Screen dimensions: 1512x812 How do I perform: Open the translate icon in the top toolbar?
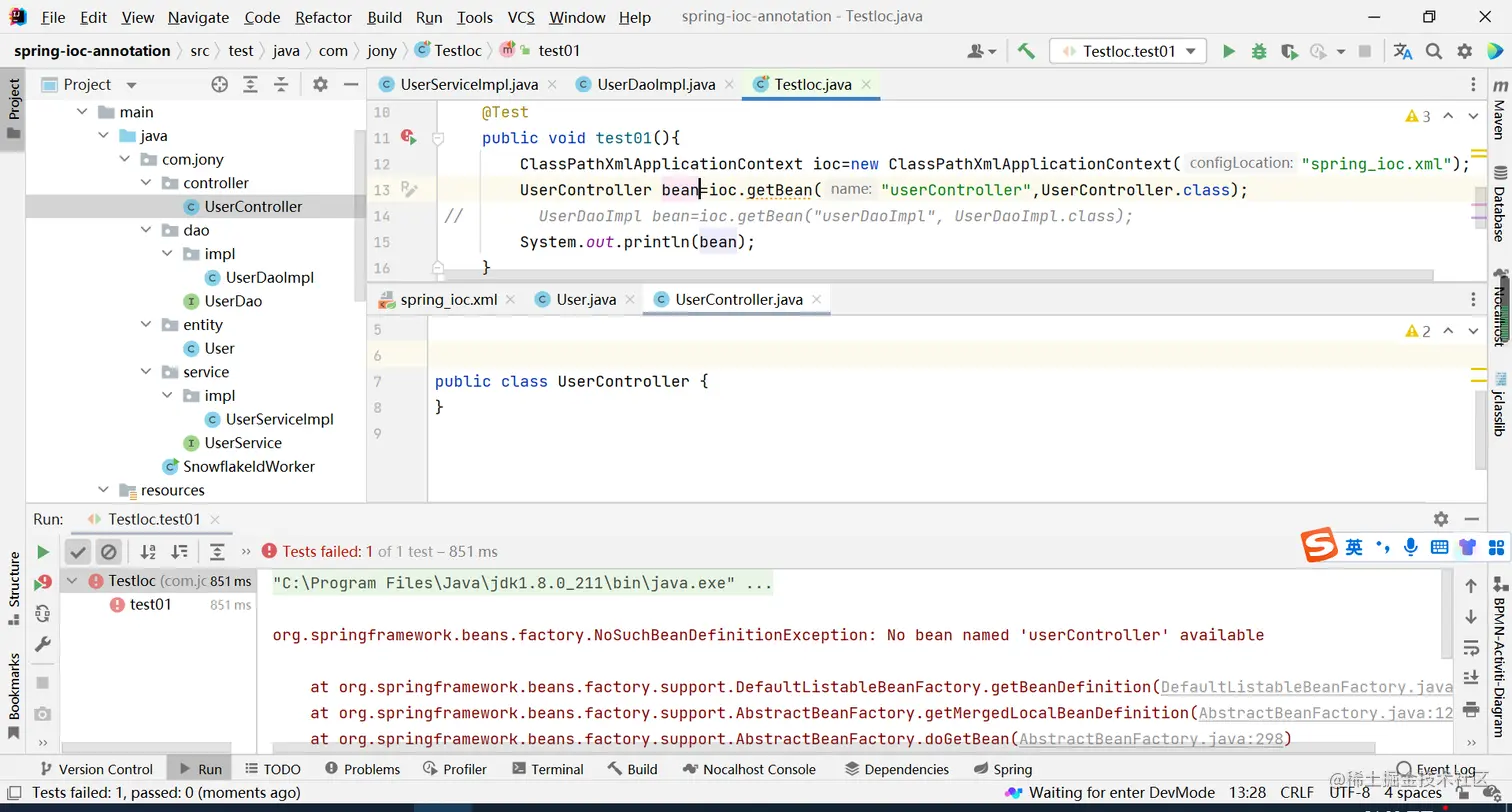(x=1403, y=51)
